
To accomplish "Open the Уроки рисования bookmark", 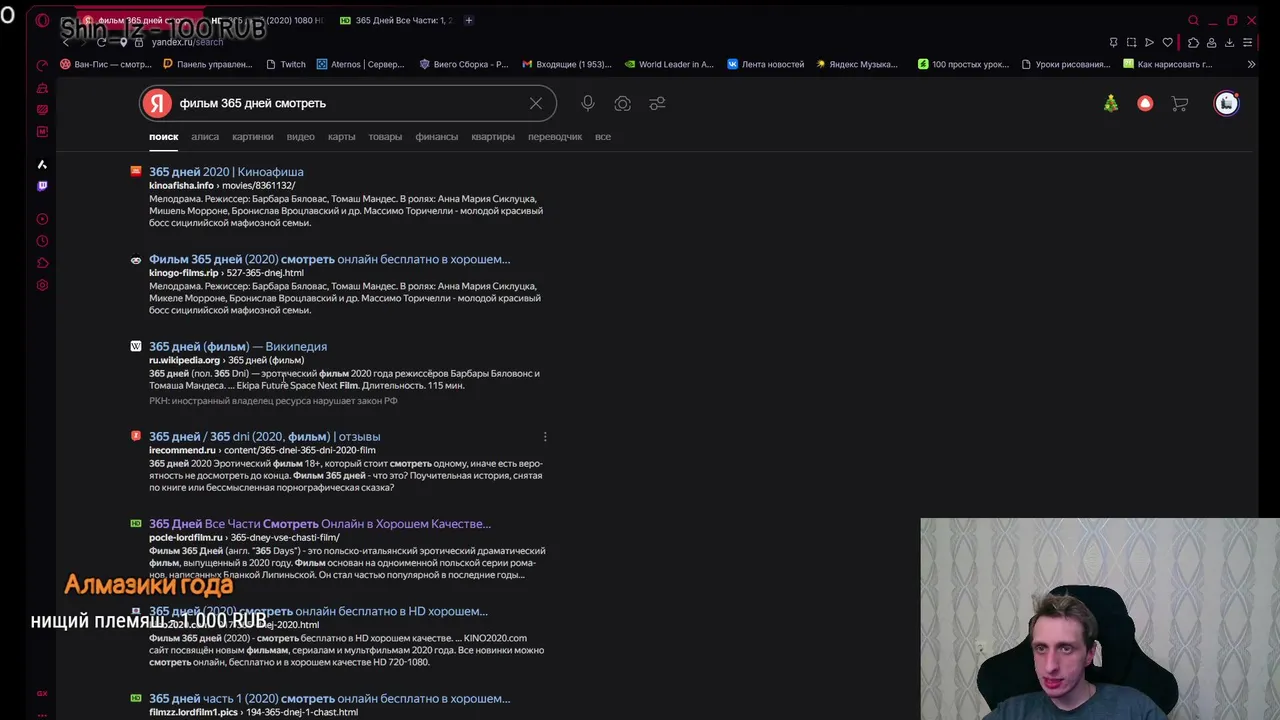I will click(x=1066, y=64).
